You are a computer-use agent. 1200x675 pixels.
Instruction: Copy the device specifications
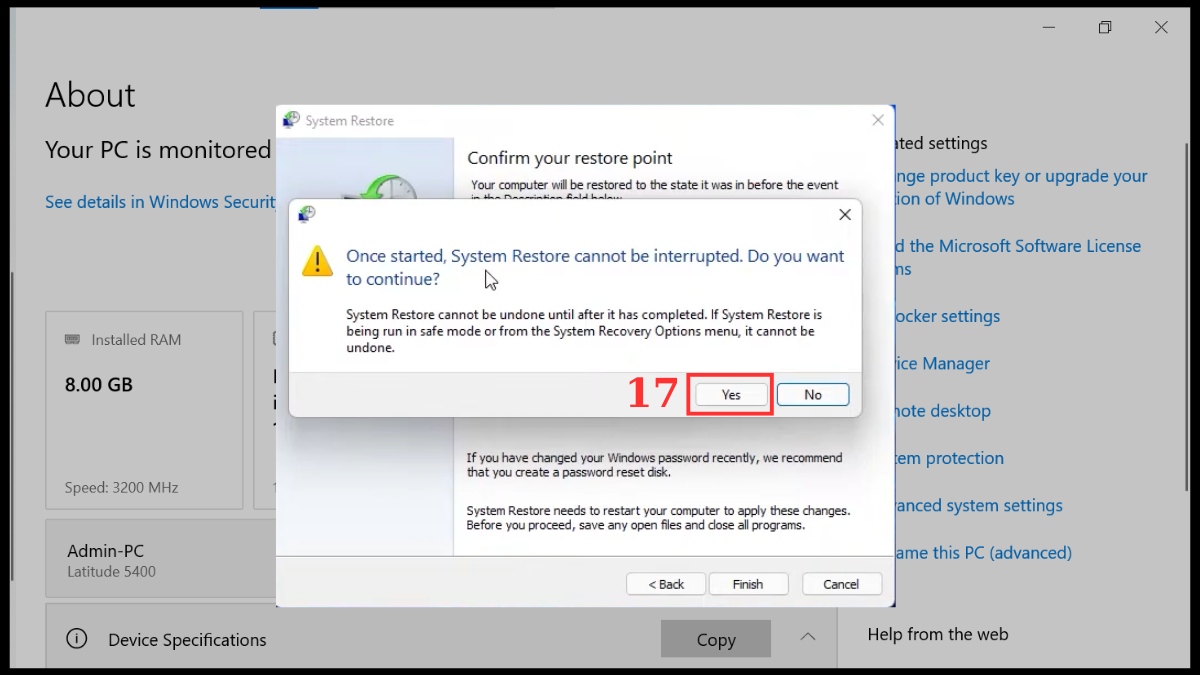pos(715,639)
